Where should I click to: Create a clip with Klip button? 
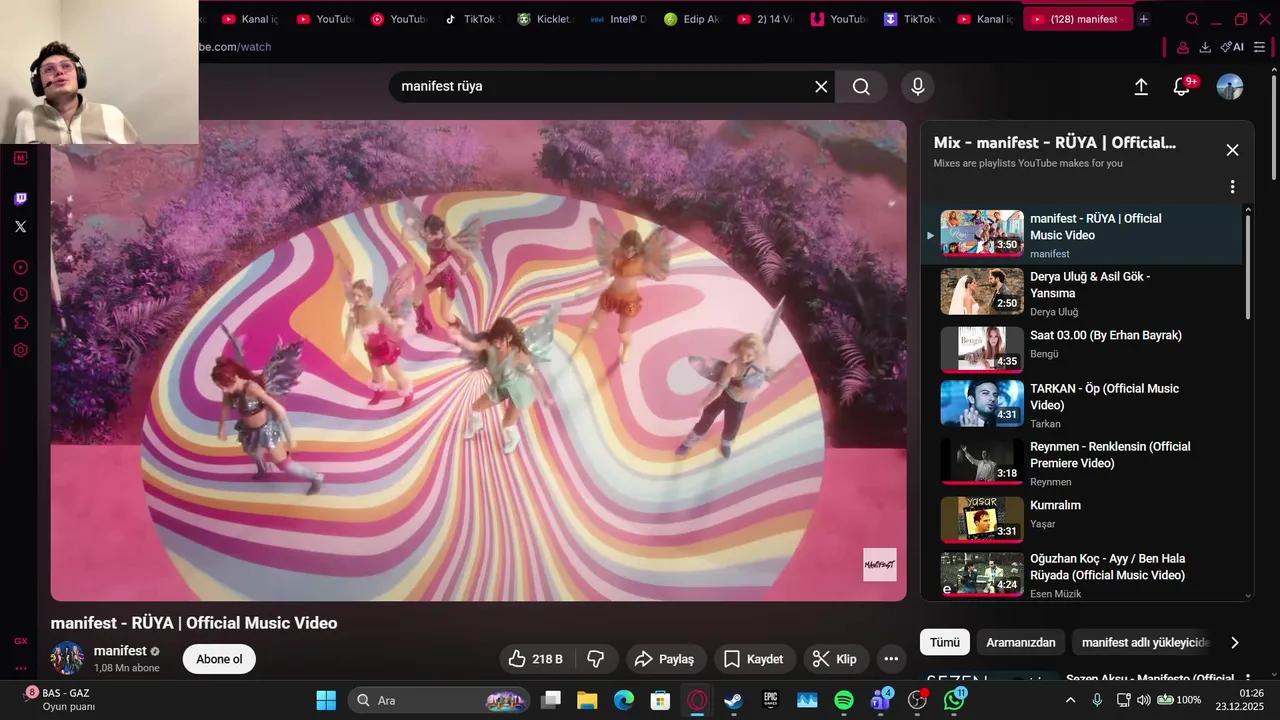(835, 659)
